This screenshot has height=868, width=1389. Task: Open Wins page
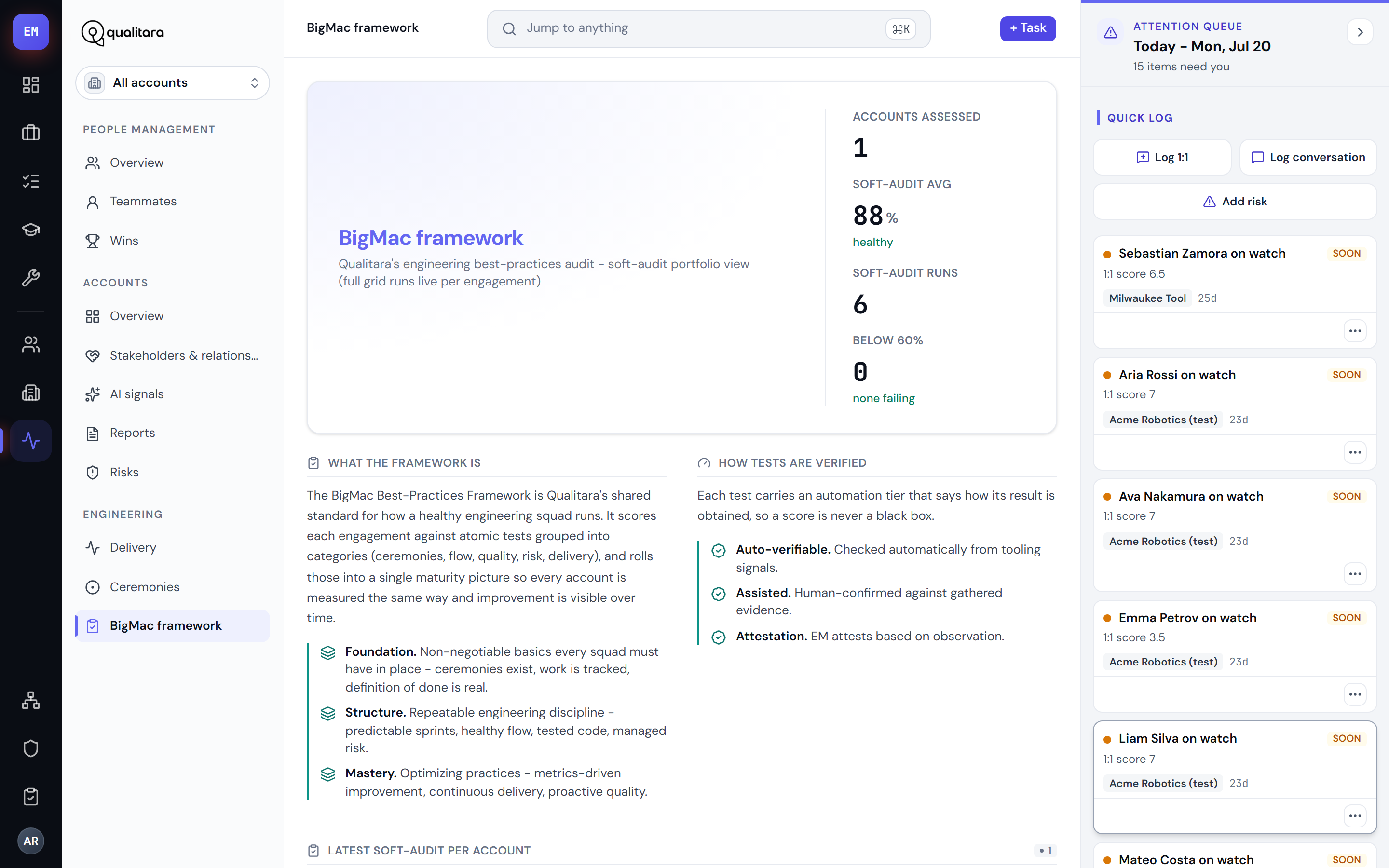[x=173, y=241]
